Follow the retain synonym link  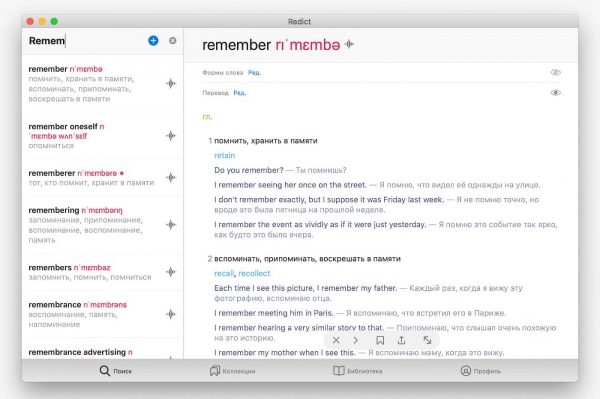pos(225,155)
